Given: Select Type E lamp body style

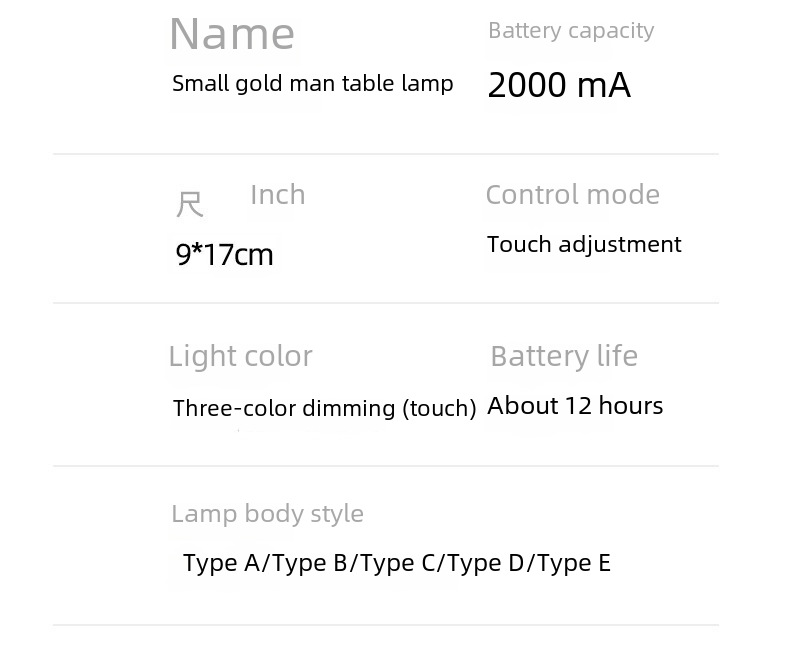Looking at the screenshot, I should click(x=574, y=563).
